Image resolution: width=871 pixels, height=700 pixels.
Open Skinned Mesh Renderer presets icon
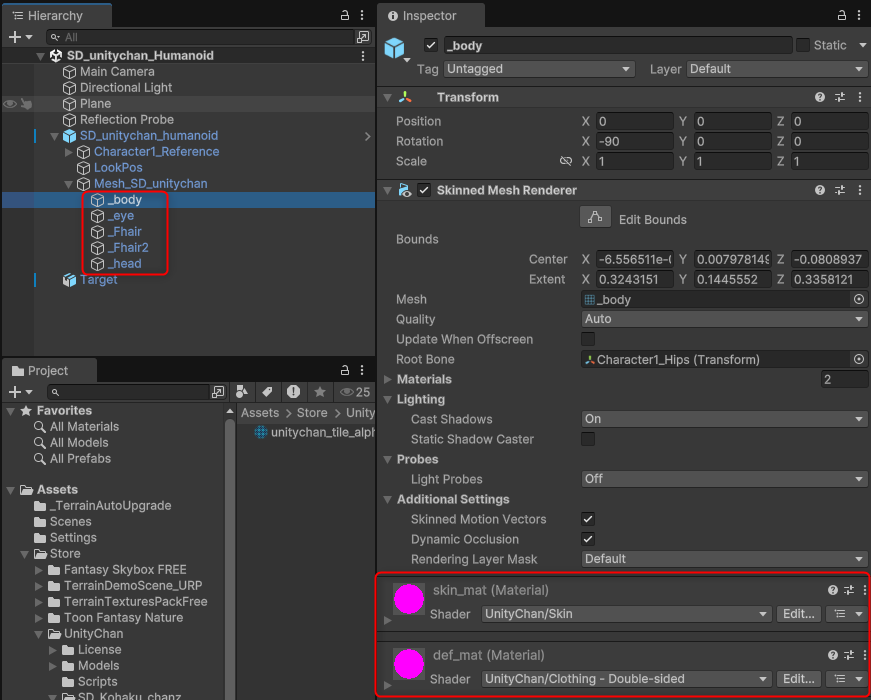pyautogui.click(x=840, y=190)
